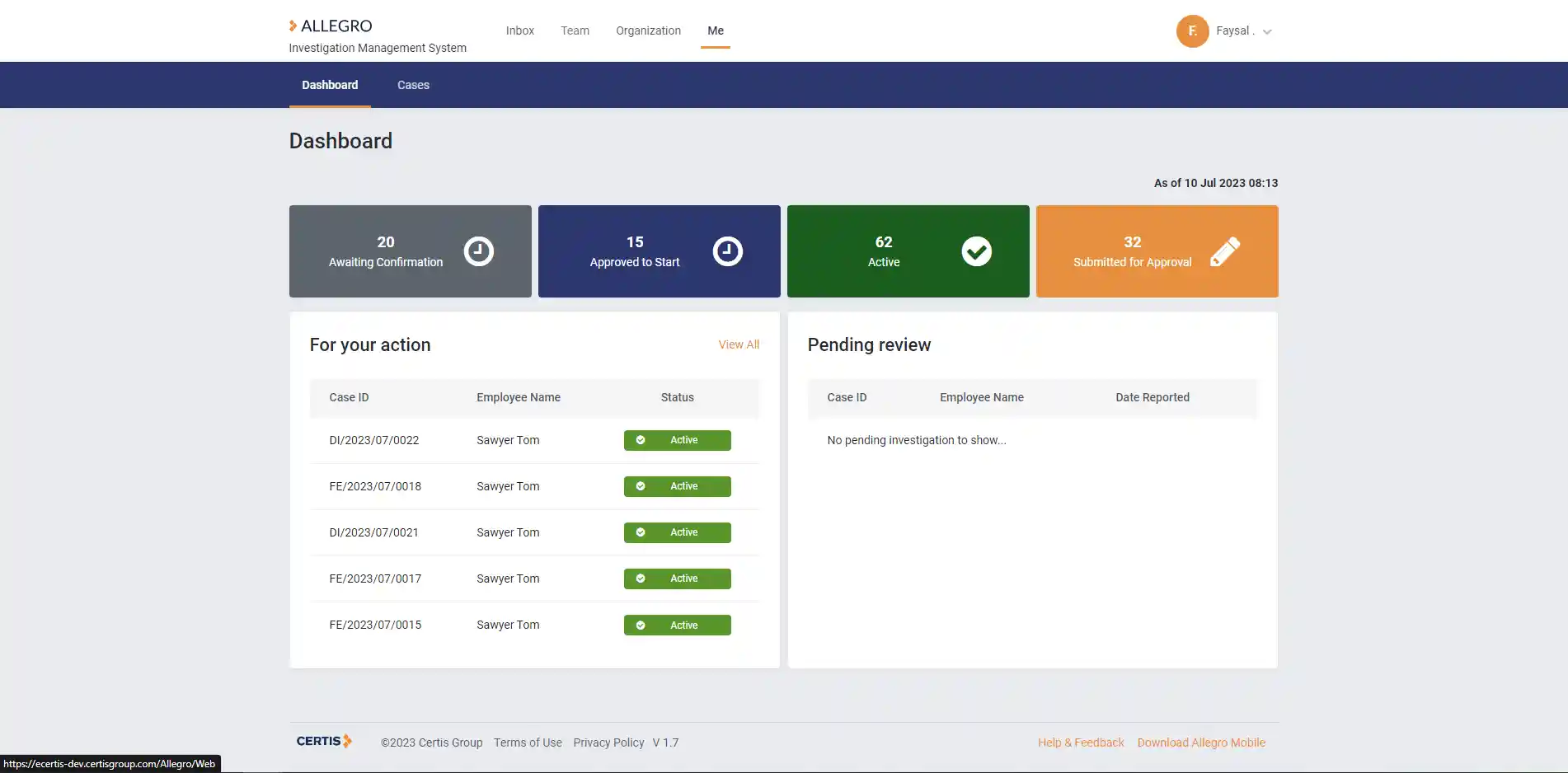Image resolution: width=1568 pixels, height=773 pixels.
Task: Click the Active badge for FE/2023/07/0018
Action: pyautogui.click(x=678, y=486)
